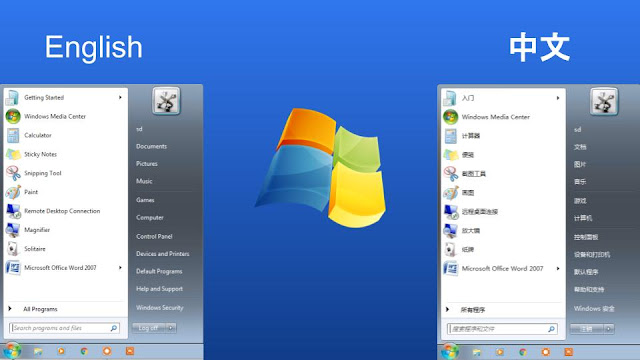Launch Magnifier icon in English menu
Image resolution: width=640 pixels, height=360 pixels.
tap(13, 230)
